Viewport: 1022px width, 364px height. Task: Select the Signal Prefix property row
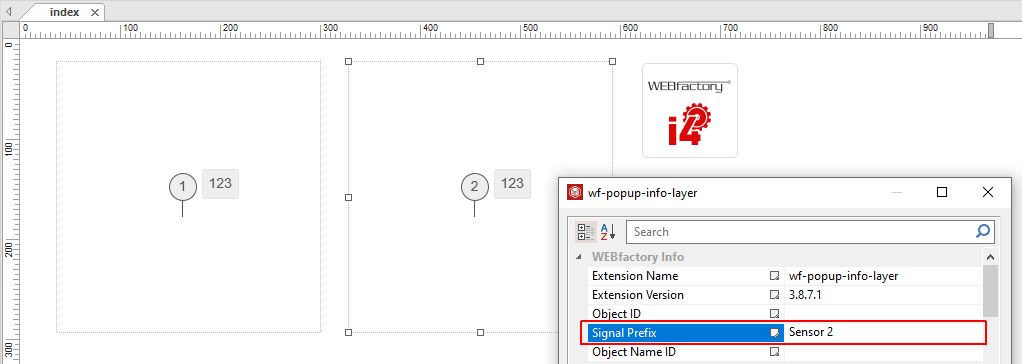tap(786, 333)
